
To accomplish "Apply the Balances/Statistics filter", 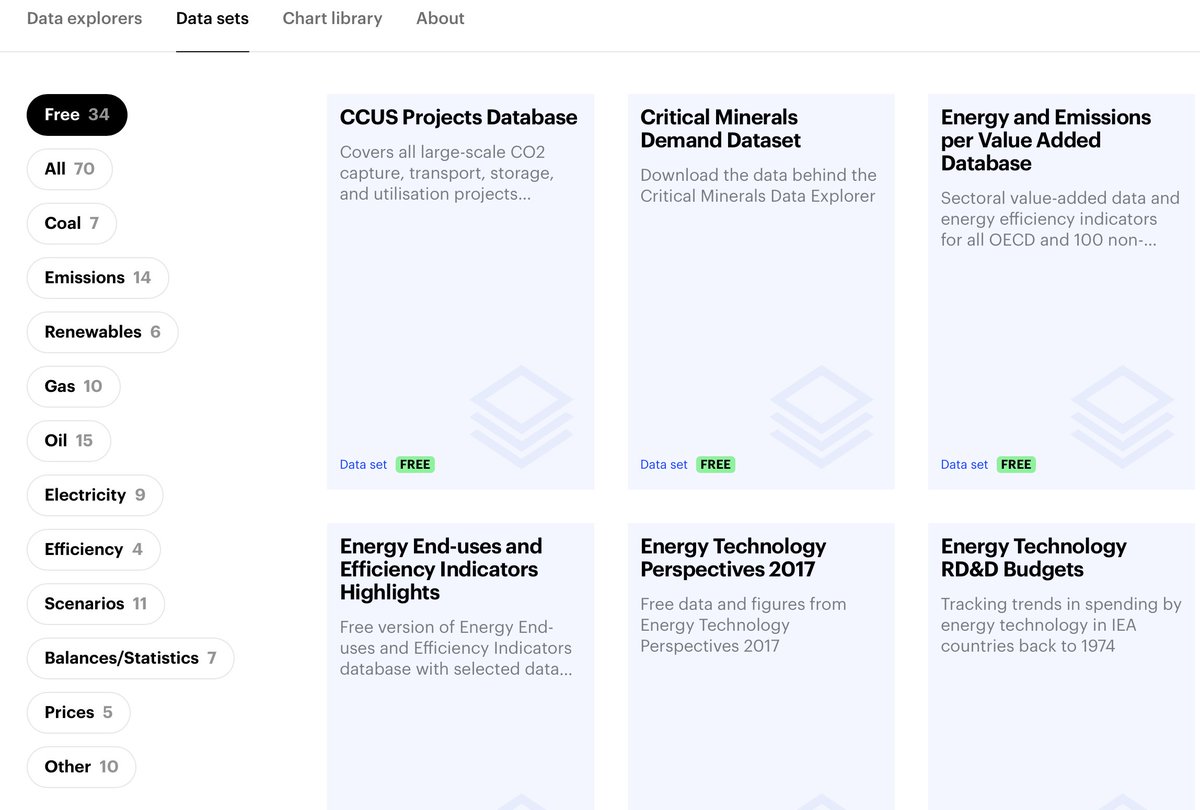I will 130,658.
